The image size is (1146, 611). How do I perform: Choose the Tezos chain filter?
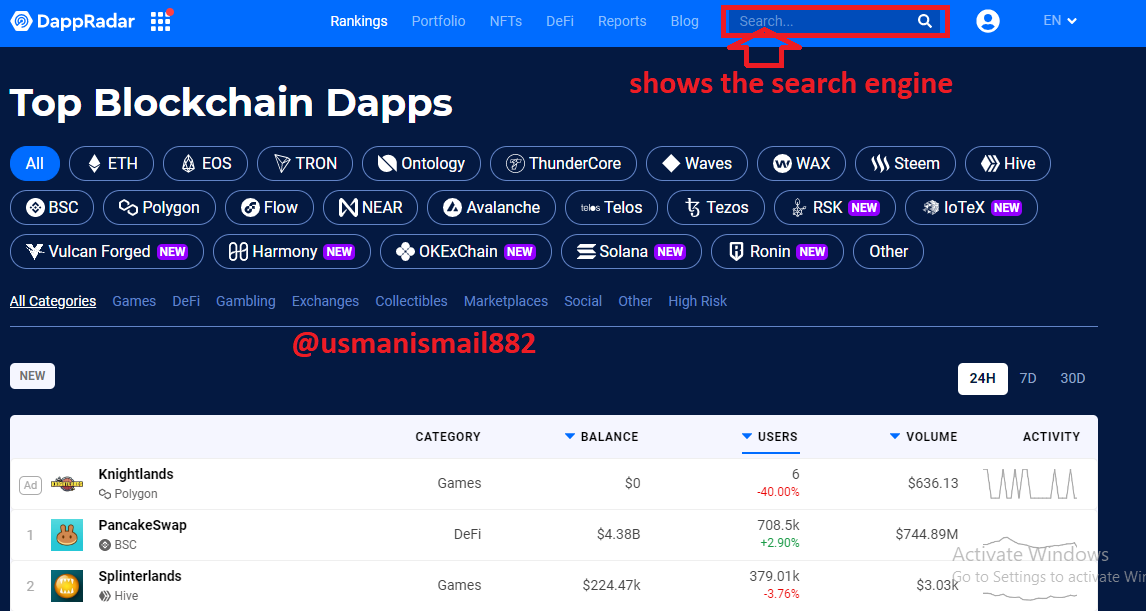(716, 208)
